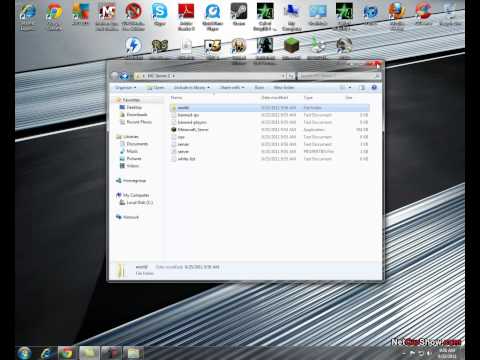Open Skype from the desktop

(160, 15)
